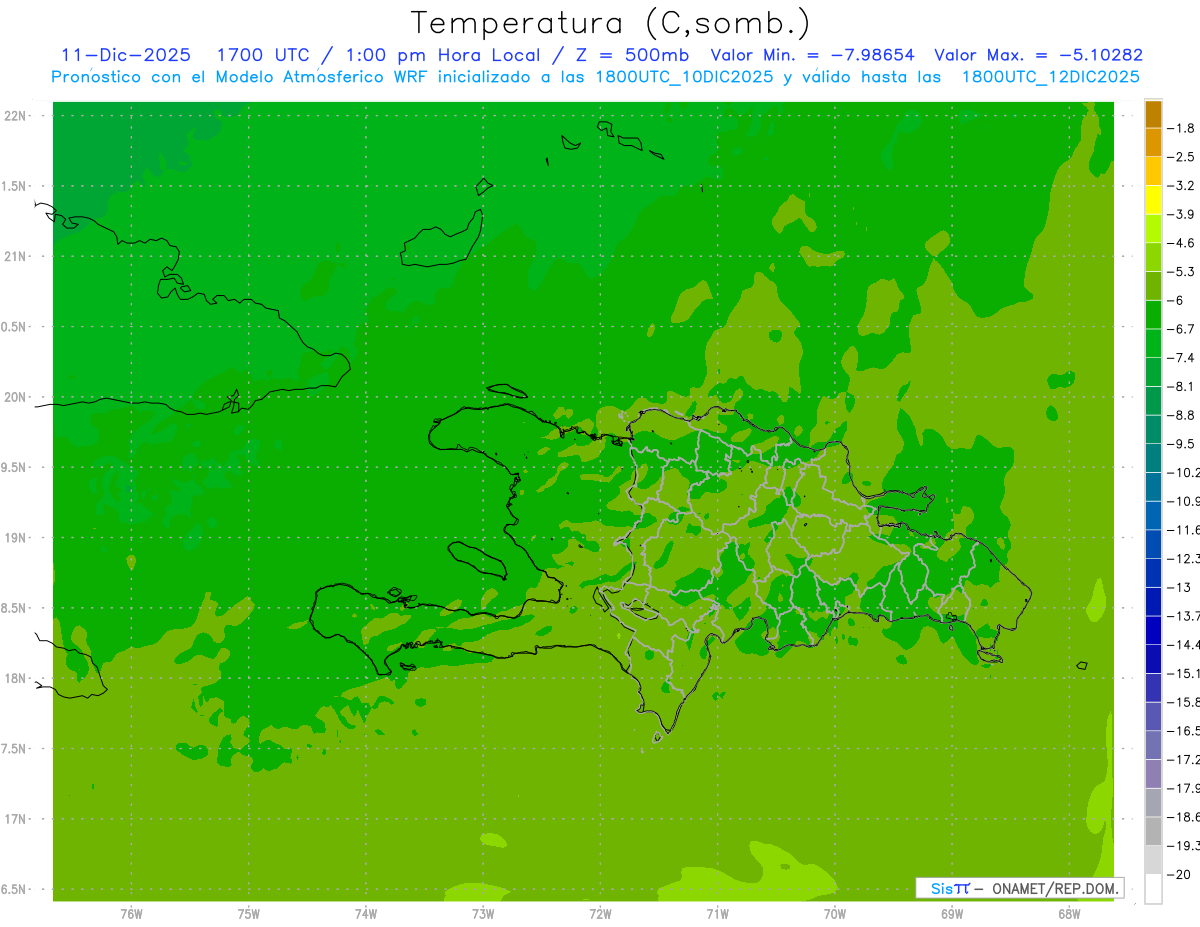Viewport: 1200px width, 927px height.
Task: Pick the amber swatch between -2.5 and -3.2
Action: (1153, 171)
